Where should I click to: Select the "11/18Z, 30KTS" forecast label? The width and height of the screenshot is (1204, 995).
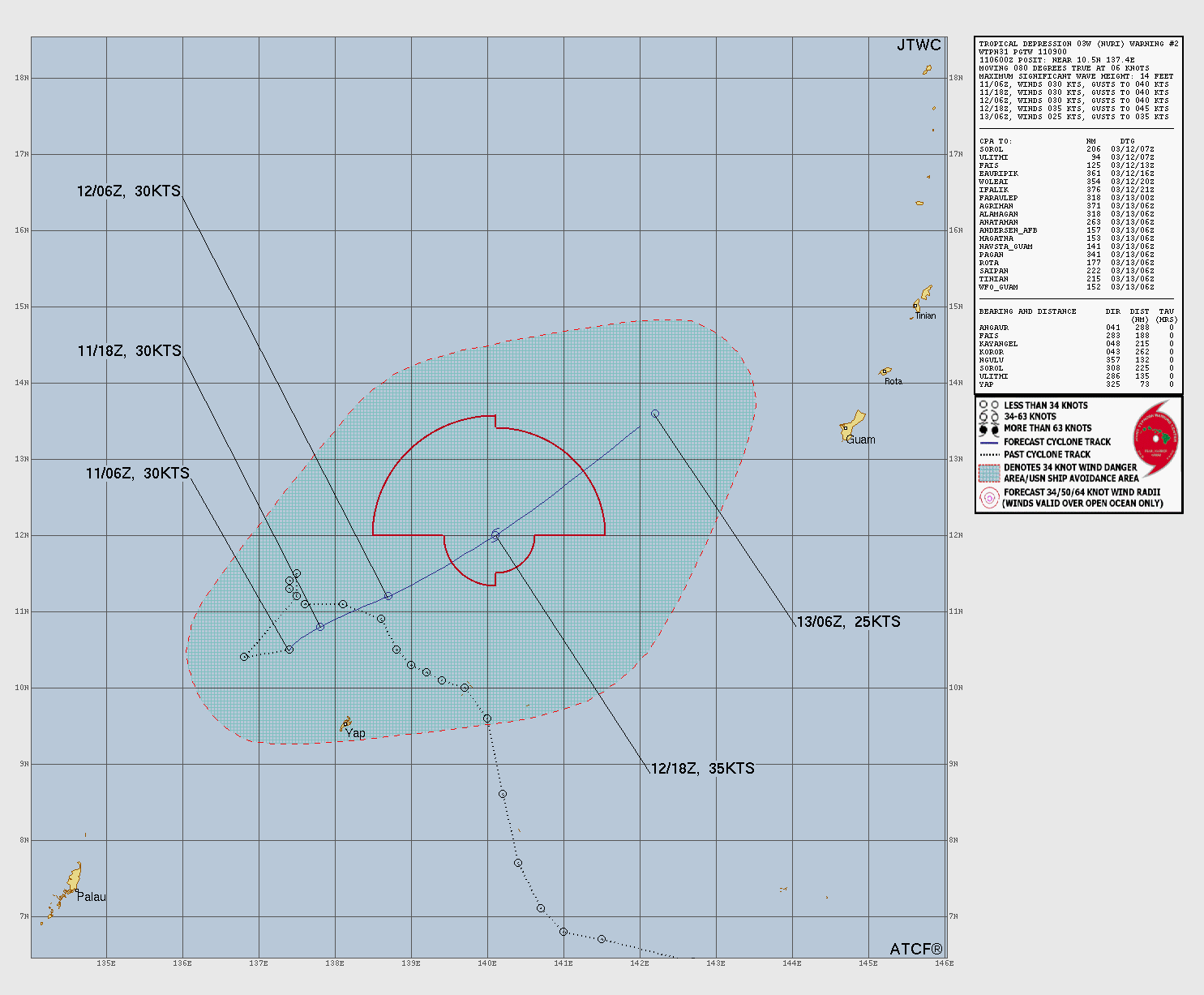130,351
